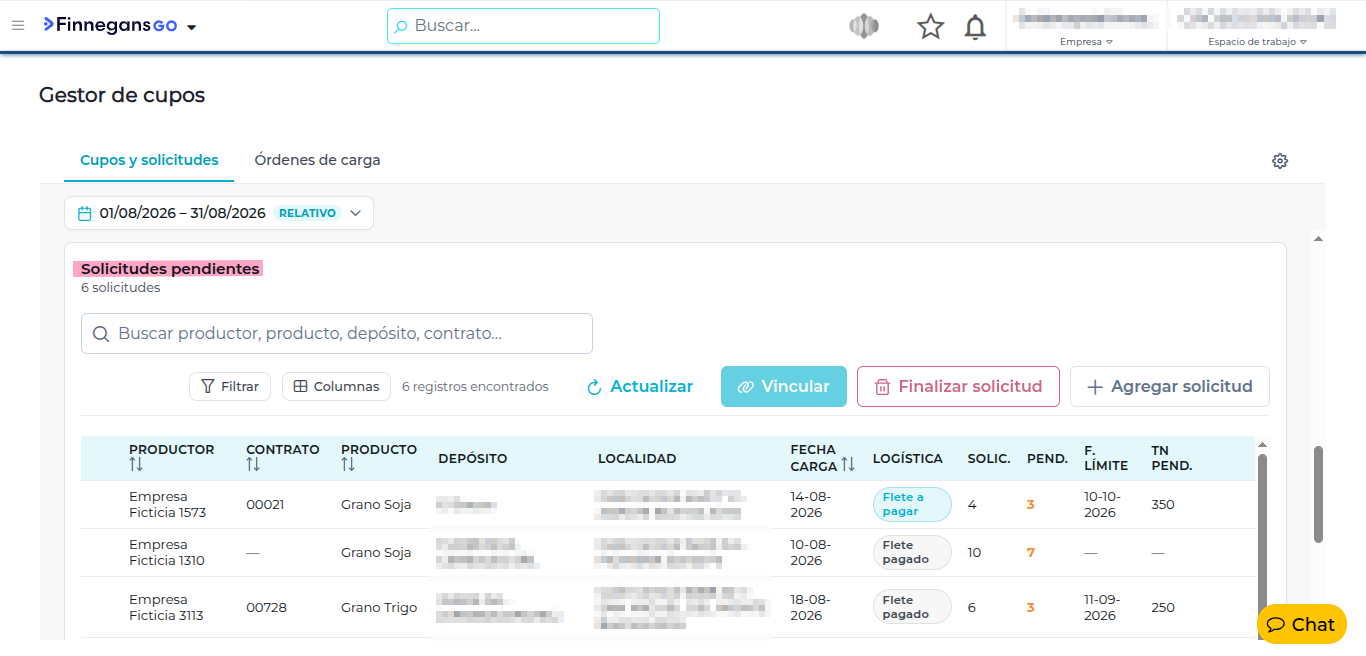Focus the Buscar productor, producto search box

[x=337, y=334]
